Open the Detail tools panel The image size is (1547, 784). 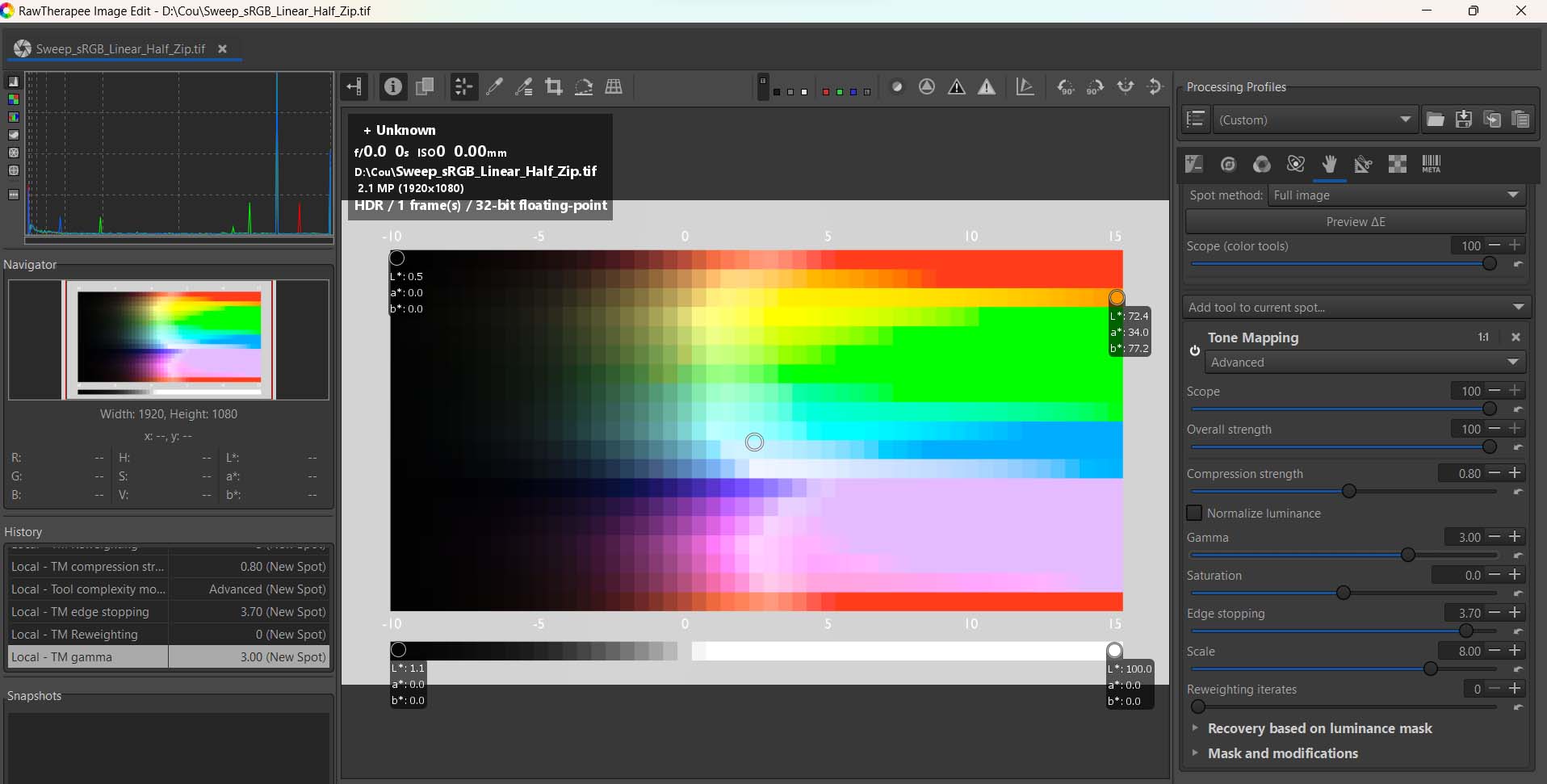pos(1229,165)
